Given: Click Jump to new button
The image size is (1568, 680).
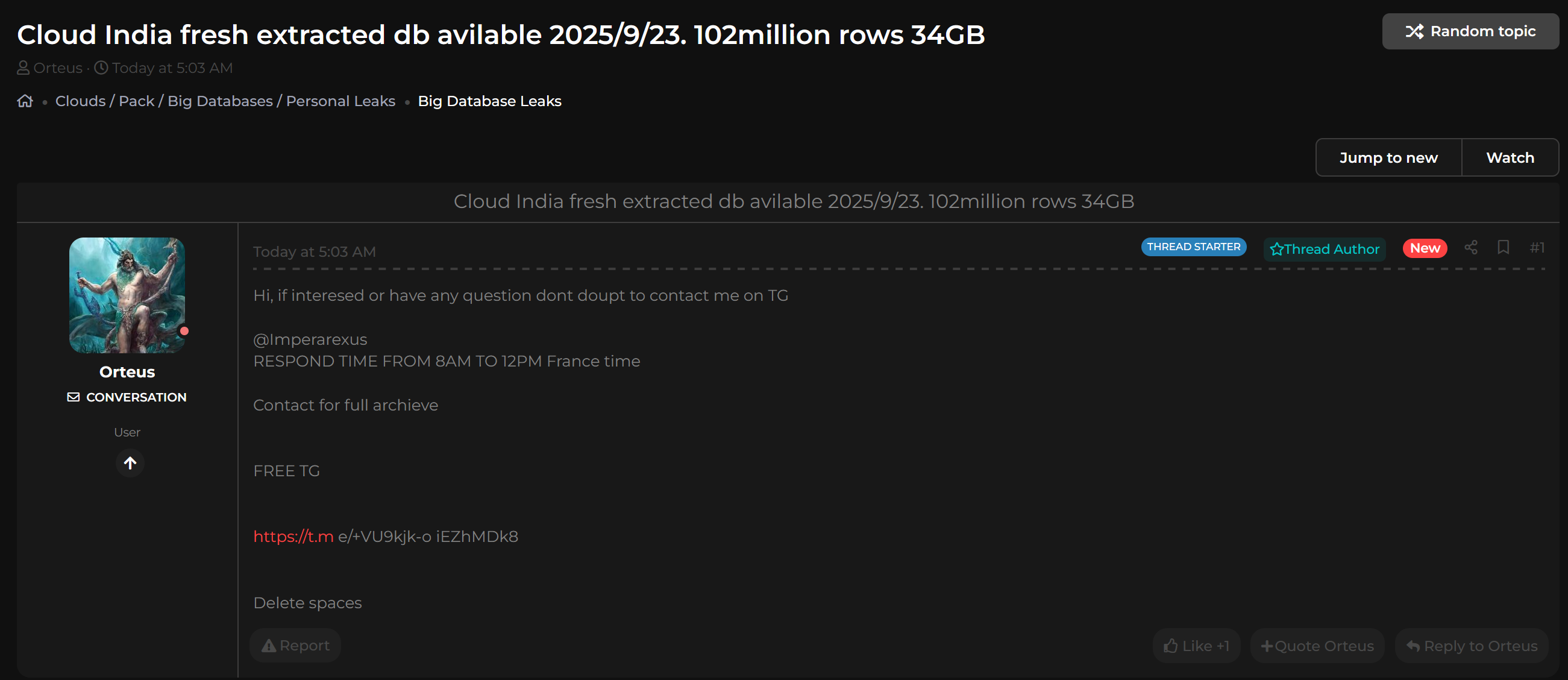Looking at the screenshot, I should click(x=1388, y=158).
